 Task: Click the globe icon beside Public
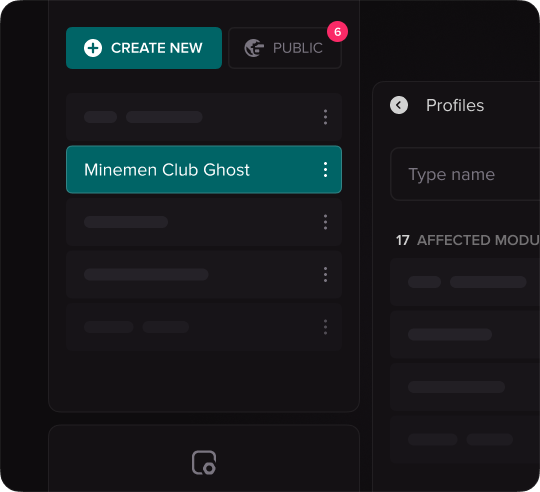[x=254, y=48]
